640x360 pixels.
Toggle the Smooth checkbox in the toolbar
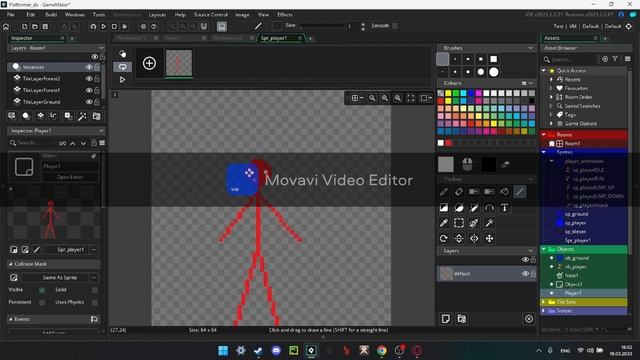tap(395, 26)
